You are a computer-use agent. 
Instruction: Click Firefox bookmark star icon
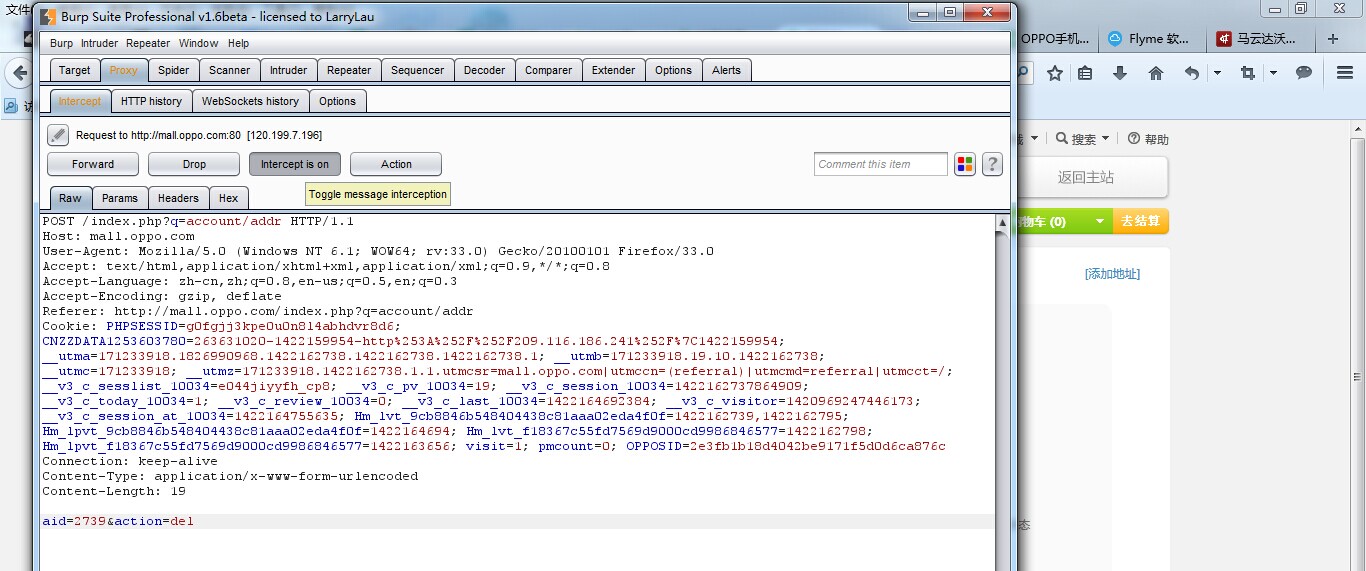tap(1054, 73)
